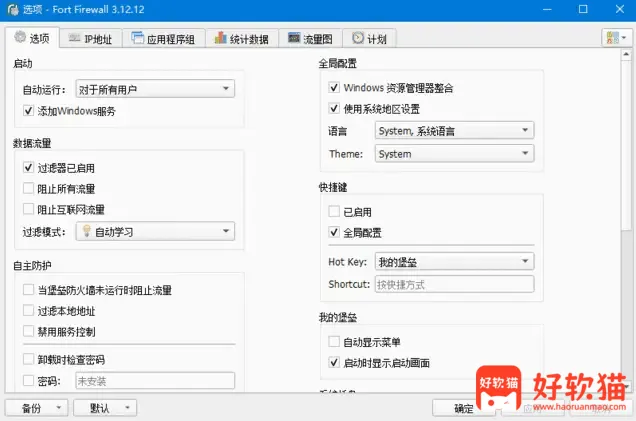The width and height of the screenshot is (636, 421).
Task: Maximize the Fort Firewall window
Action: [x=583, y=9]
